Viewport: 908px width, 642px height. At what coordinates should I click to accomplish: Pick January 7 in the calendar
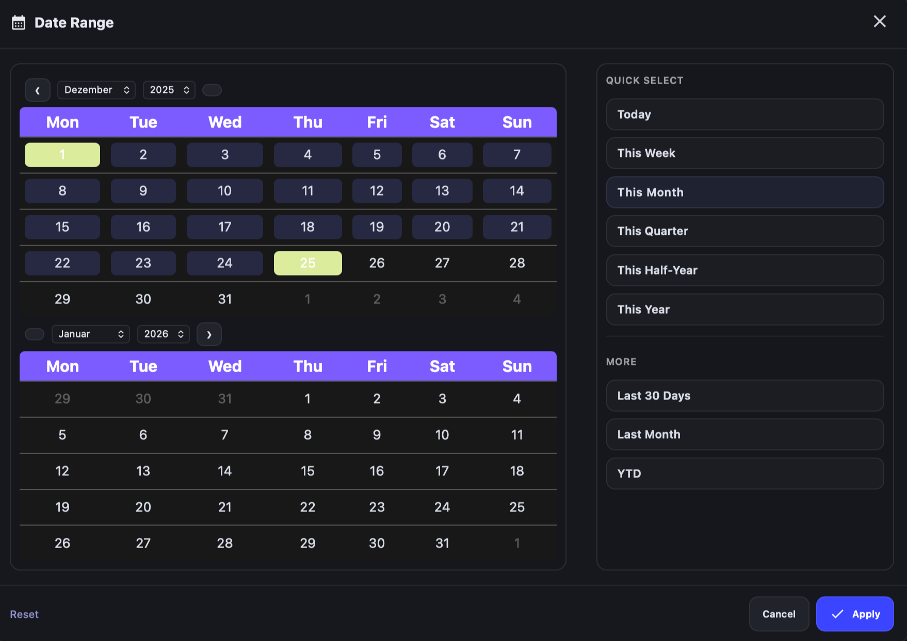225,435
